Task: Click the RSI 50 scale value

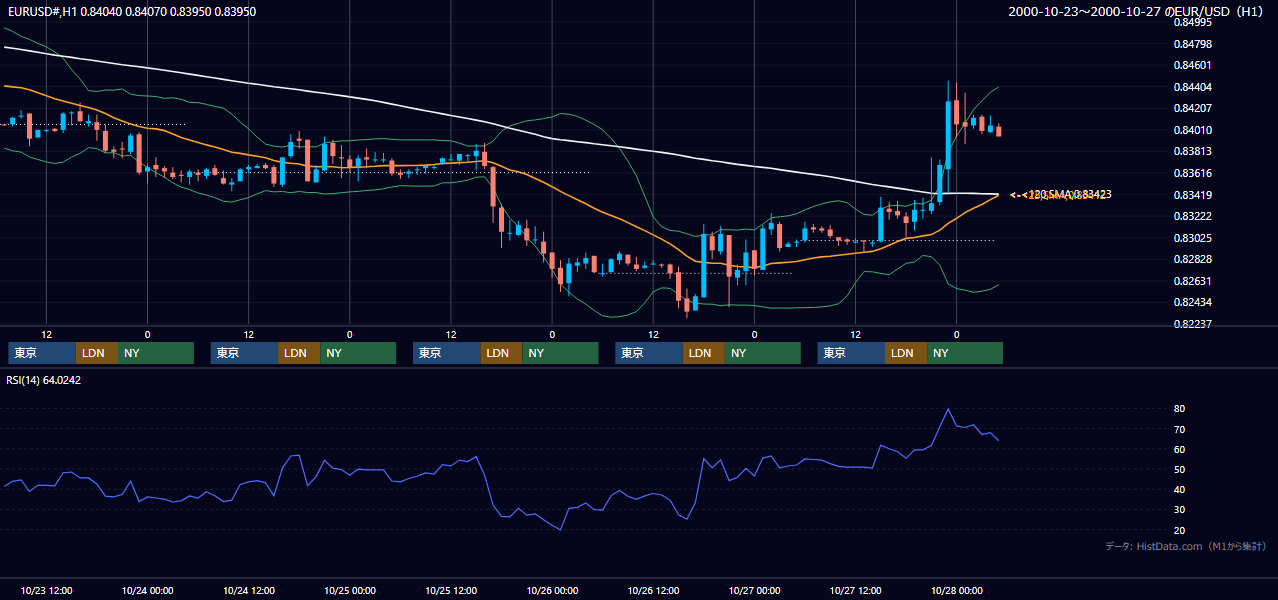Action: click(x=1180, y=469)
